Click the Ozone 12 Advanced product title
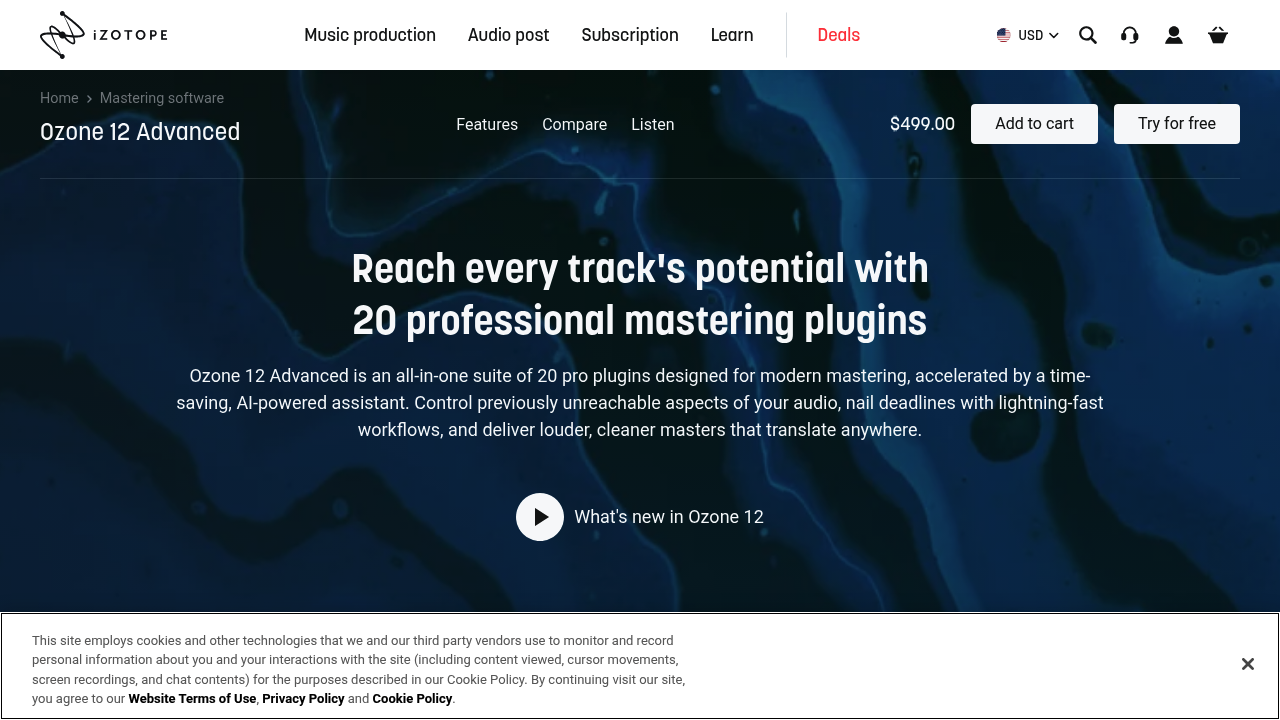The image size is (1280, 720). coord(140,132)
